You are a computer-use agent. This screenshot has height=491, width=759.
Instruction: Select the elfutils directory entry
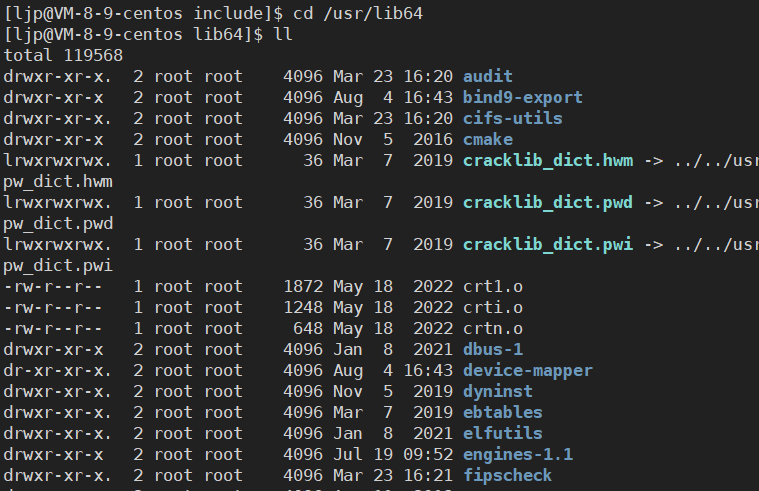pyautogui.click(x=503, y=434)
